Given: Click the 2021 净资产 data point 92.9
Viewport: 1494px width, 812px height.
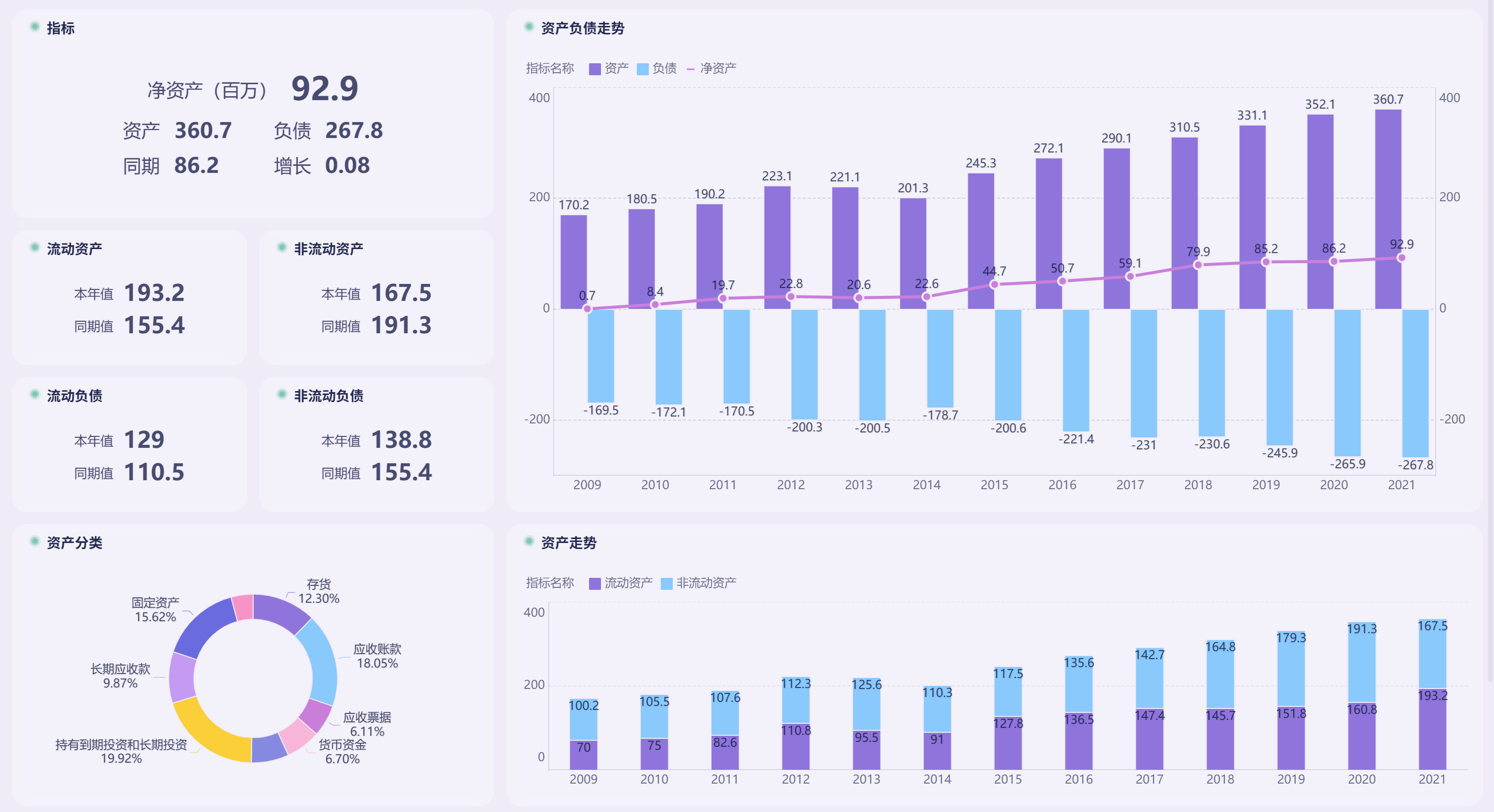Looking at the screenshot, I should point(1401,258).
